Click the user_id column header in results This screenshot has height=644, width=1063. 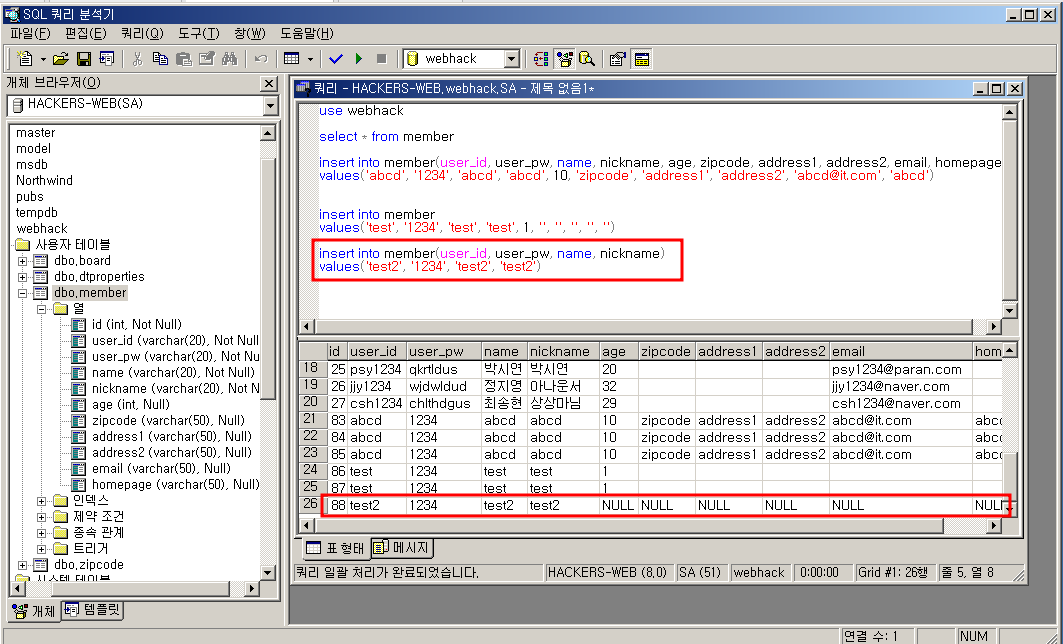point(377,351)
